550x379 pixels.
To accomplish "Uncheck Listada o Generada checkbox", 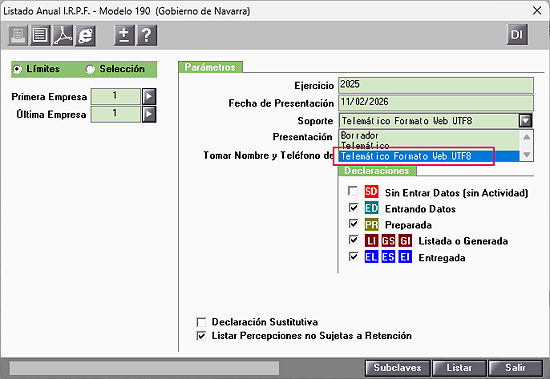I will click(353, 240).
